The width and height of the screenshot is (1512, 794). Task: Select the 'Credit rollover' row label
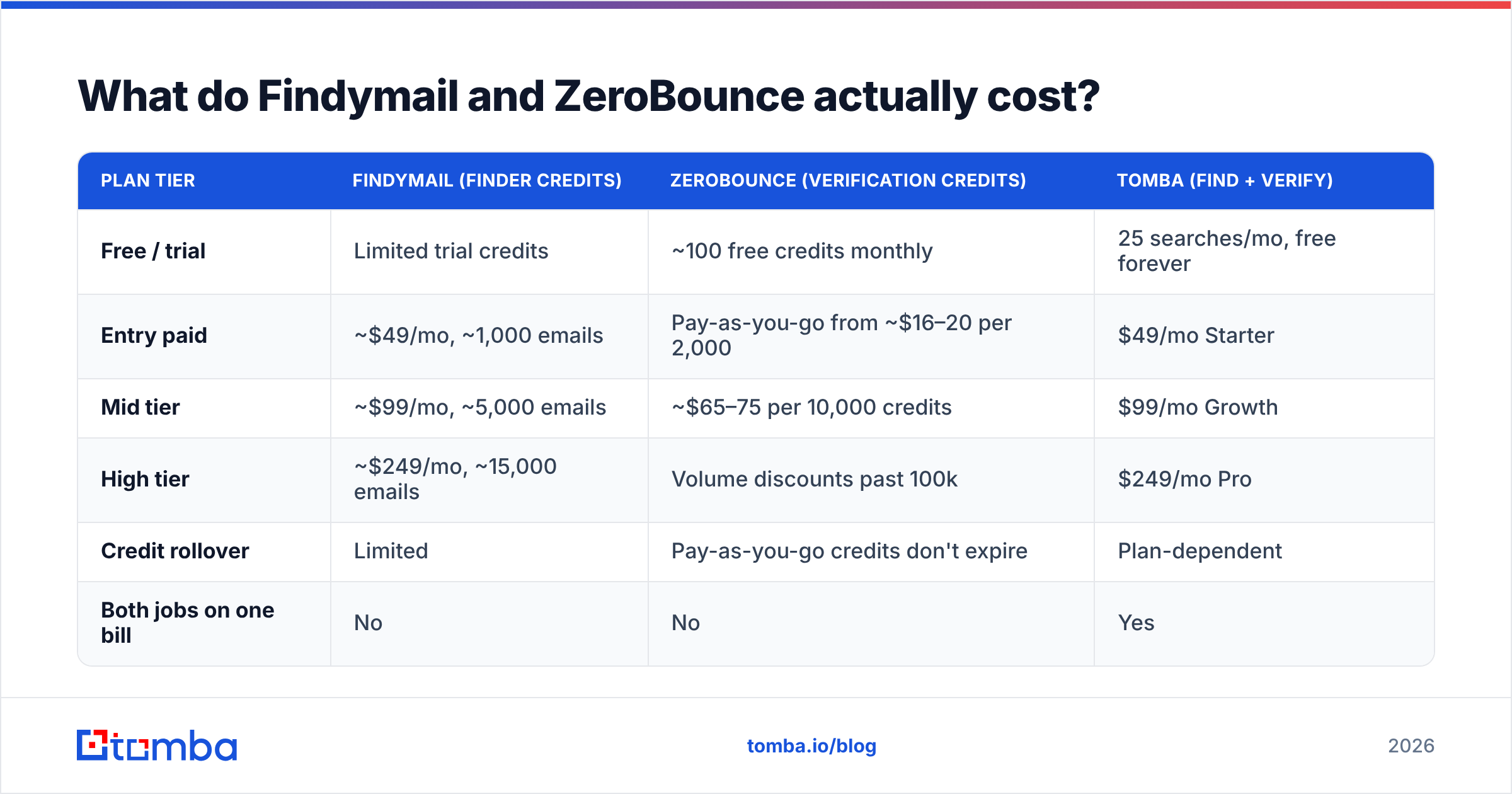point(175,551)
